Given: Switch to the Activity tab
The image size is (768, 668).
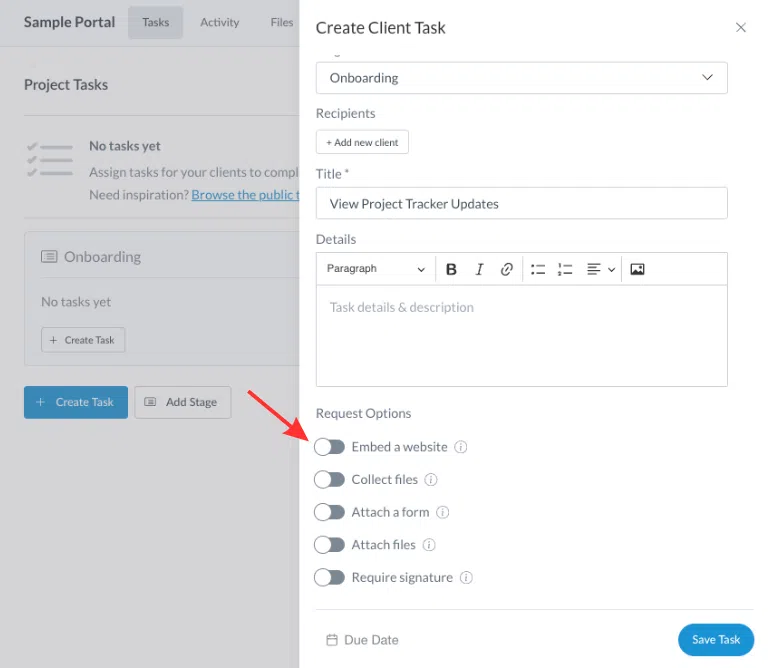Looking at the screenshot, I should coord(219,22).
